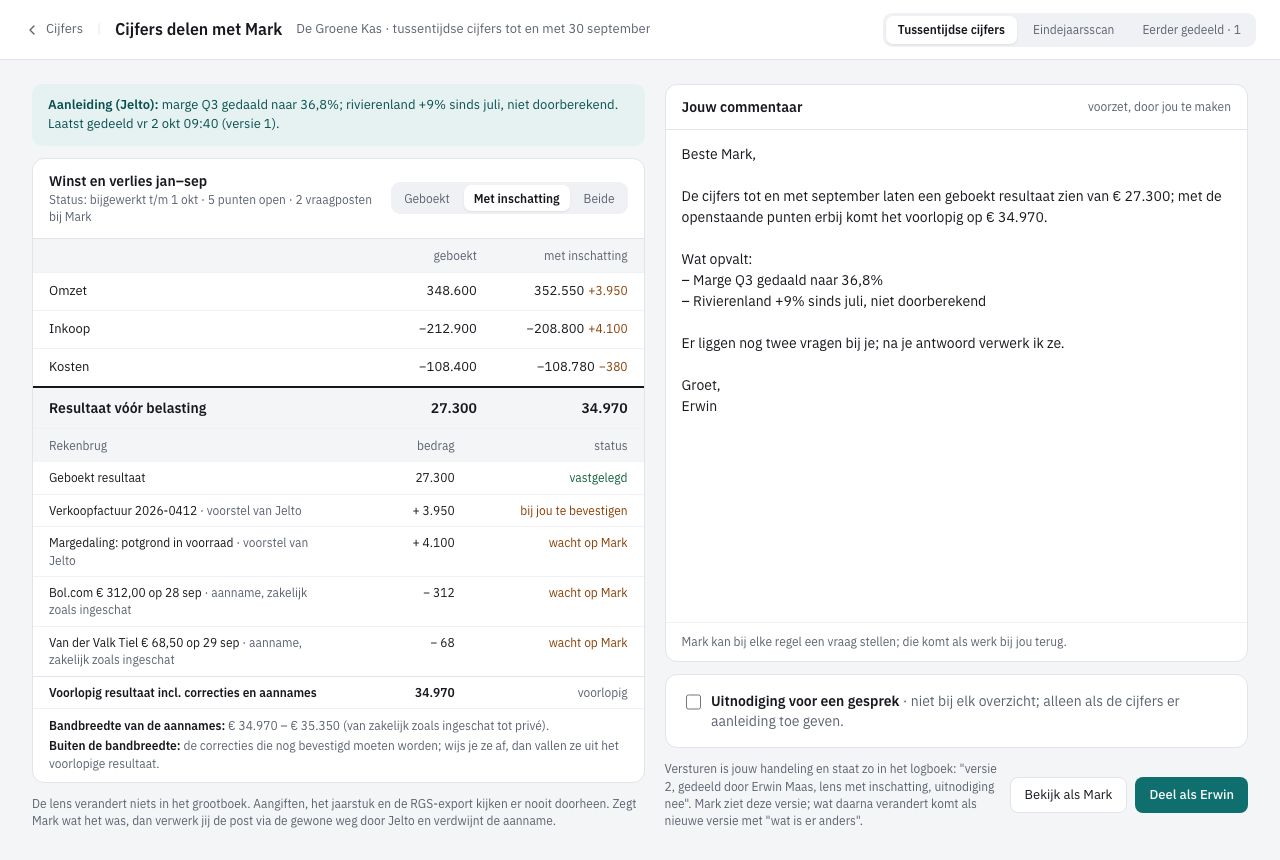Click the Bandbreedte van de aannames text
Screen dimensions: 1280x860
[x=299, y=726]
